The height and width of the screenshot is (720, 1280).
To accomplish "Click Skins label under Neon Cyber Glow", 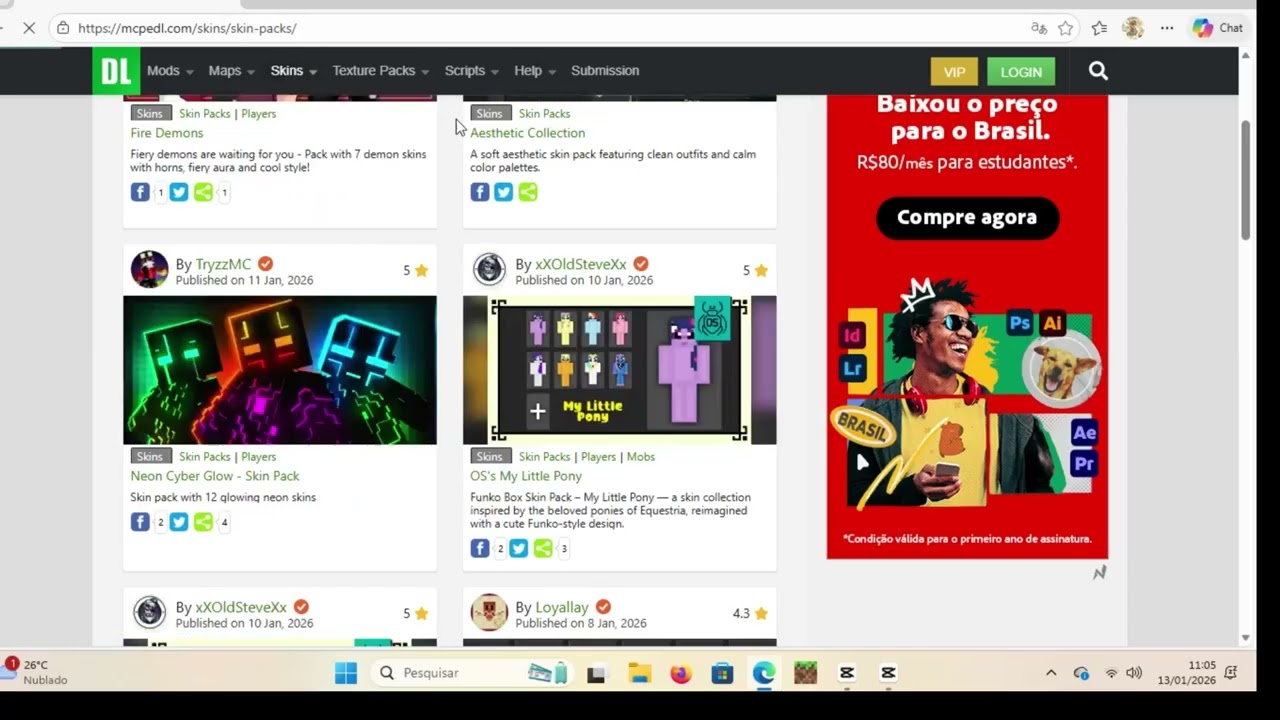I will click(149, 456).
